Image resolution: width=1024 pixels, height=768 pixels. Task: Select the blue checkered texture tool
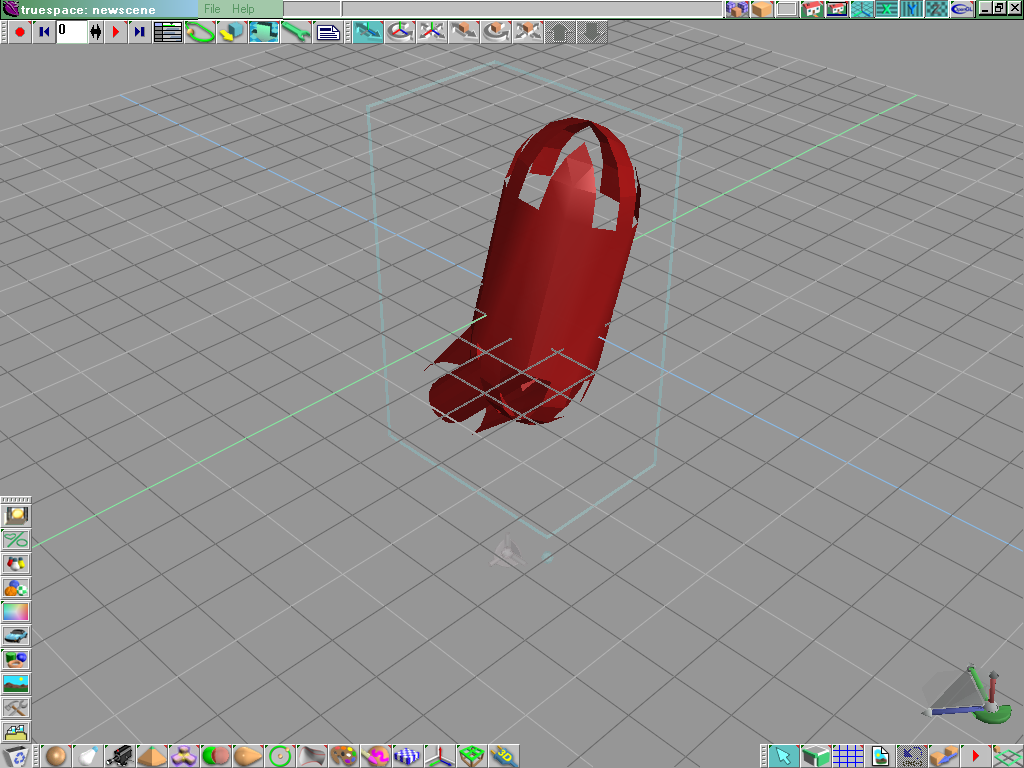click(x=409, y=756)
